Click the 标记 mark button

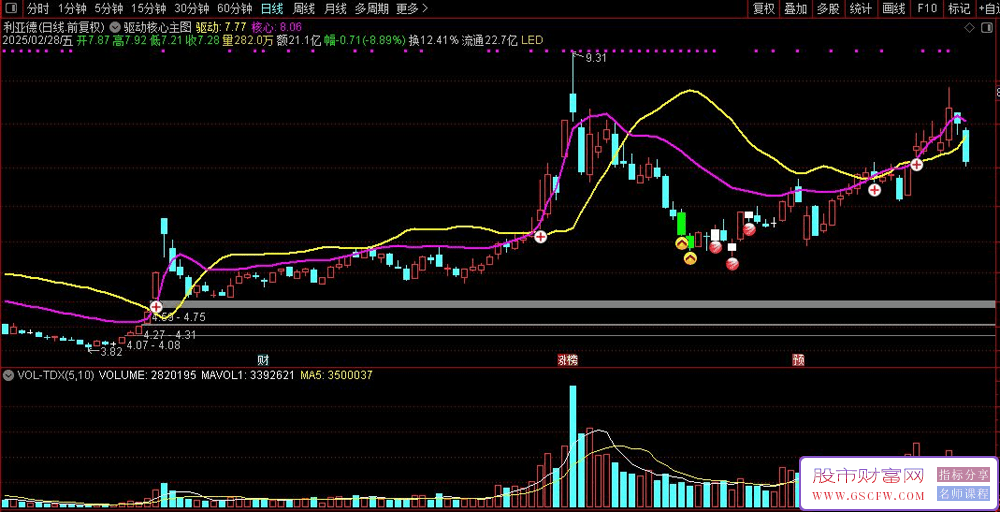pyautogui.click(x=959, y=8)
